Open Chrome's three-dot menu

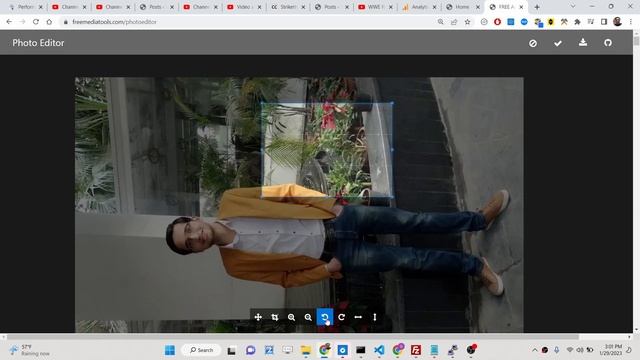pos(631,22)
